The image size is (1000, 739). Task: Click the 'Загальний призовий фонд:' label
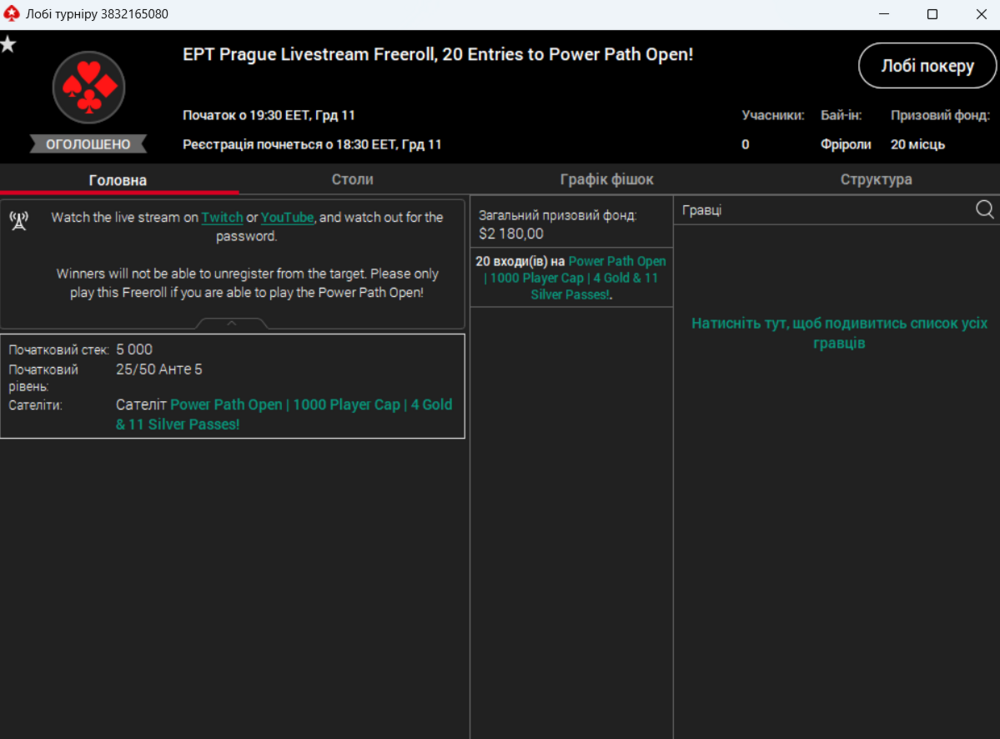pyautogui.click(x=557, y=216)
